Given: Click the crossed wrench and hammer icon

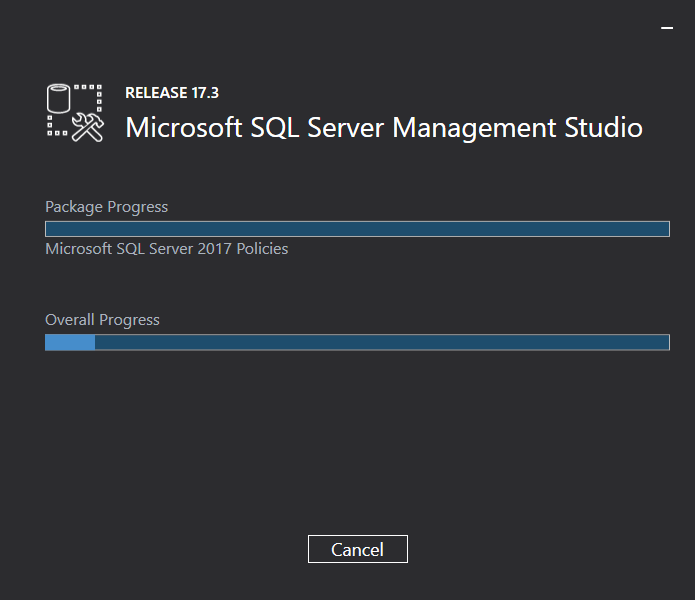Looking at the screenshot, I should (x=88, y=126).
